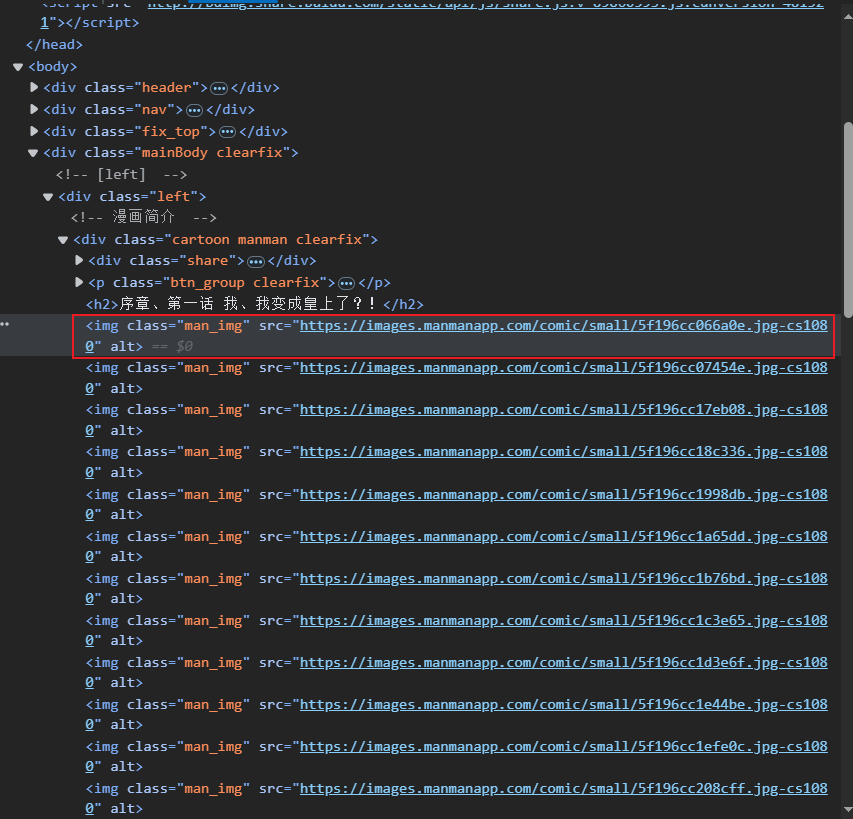Click ellipsis inside the btn_group paragraph

[x=345, y=282]
